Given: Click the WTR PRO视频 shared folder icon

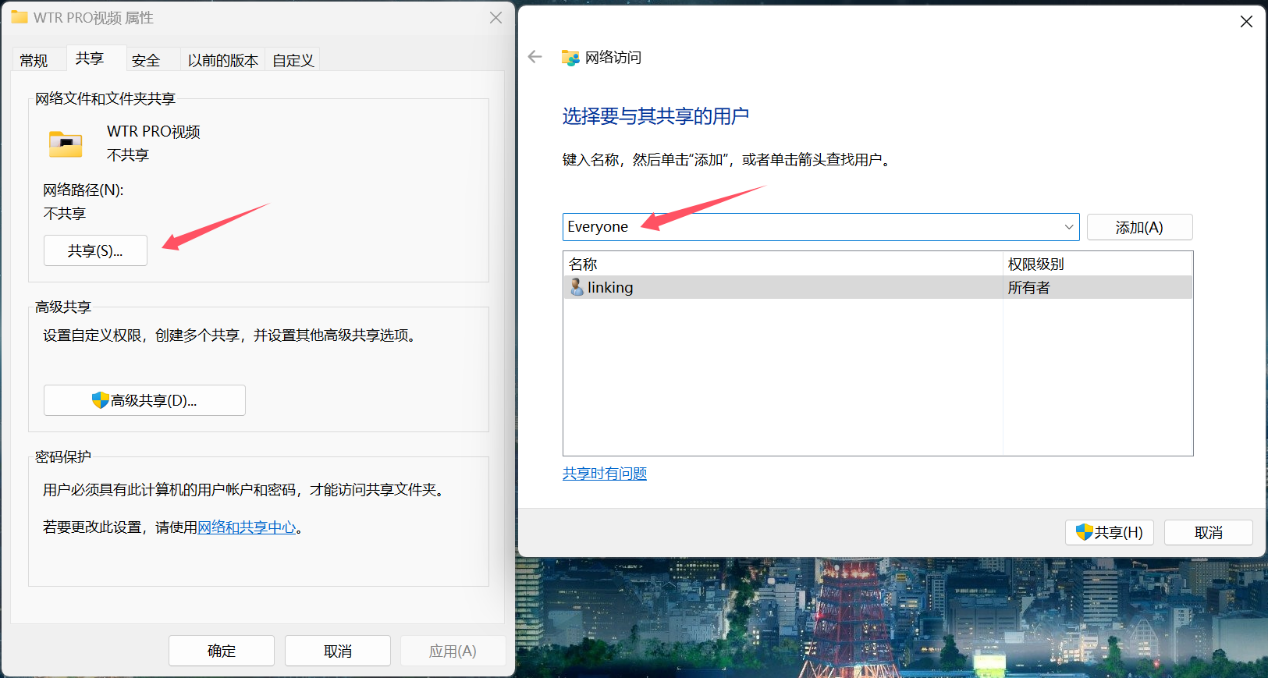Looking at the screenshot, I should [x=66, y=144].
